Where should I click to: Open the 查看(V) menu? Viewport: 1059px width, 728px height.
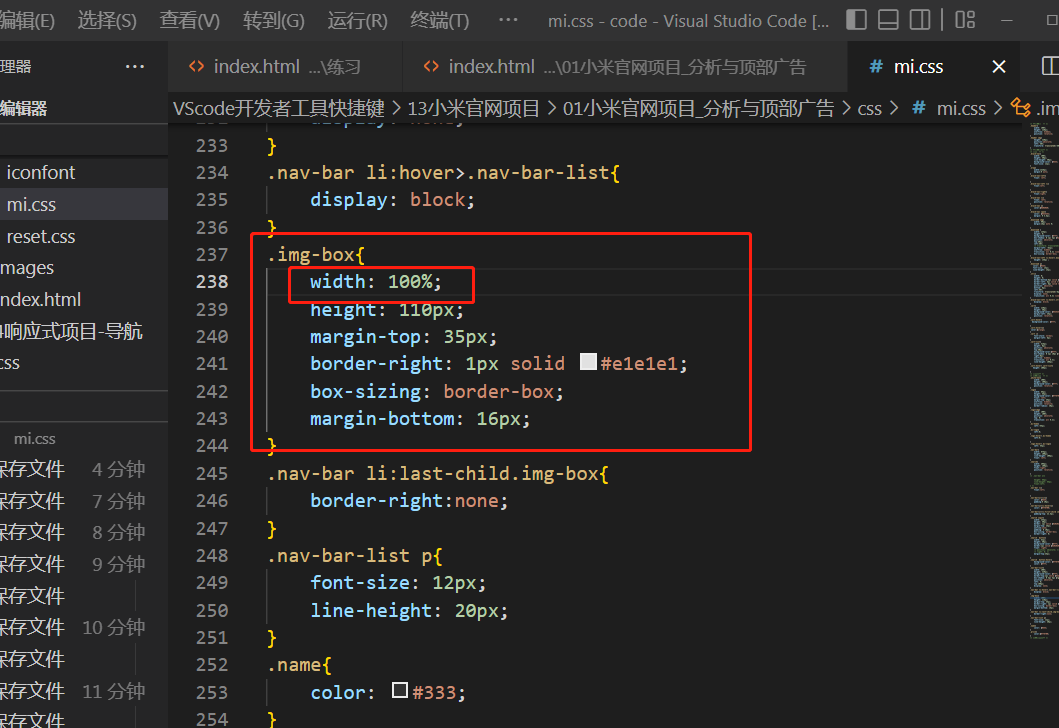point(189,20)
